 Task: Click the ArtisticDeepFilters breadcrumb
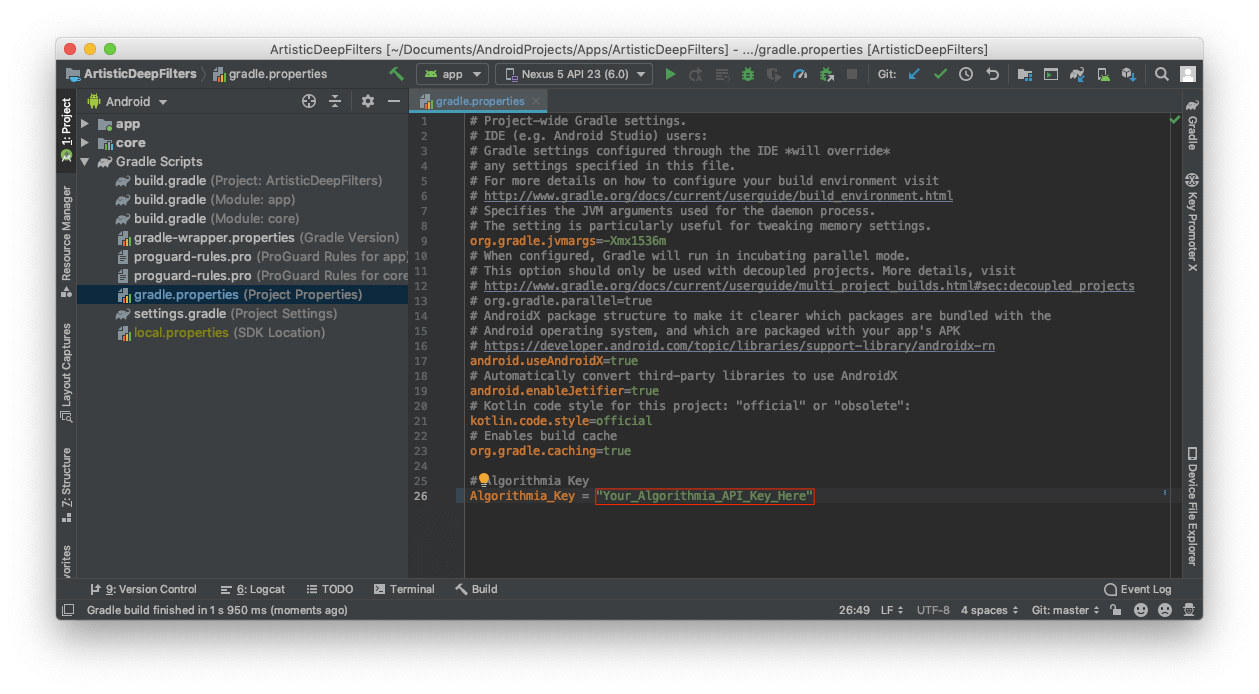tap(131, 74)
